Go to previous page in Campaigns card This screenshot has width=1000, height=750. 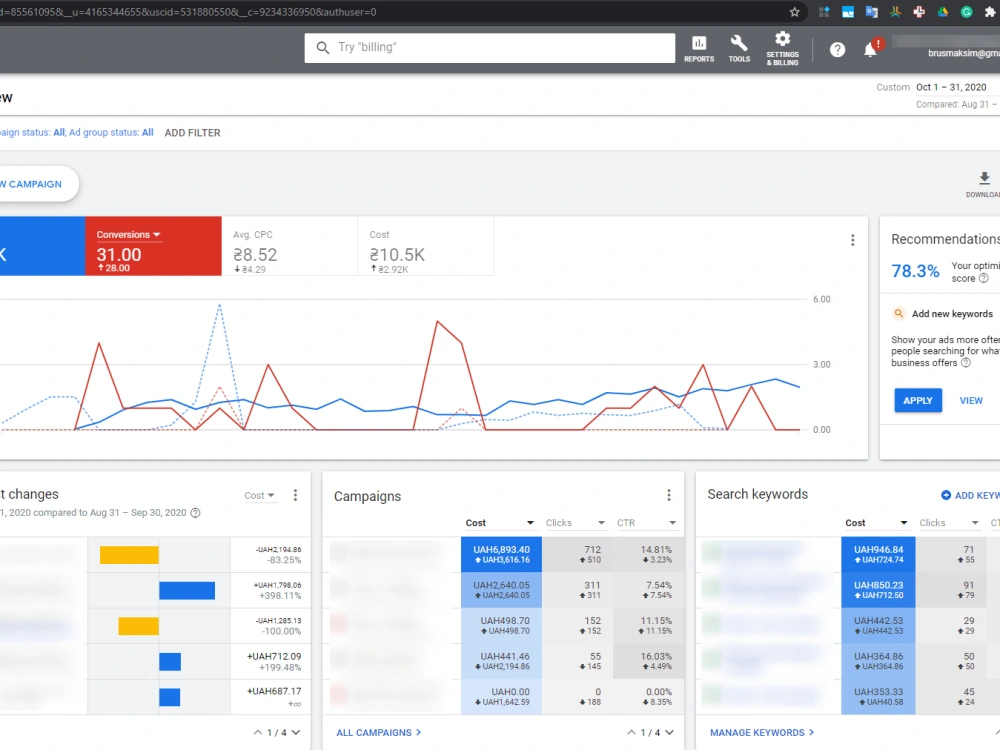pyautogui.click(x=631, y=732)
